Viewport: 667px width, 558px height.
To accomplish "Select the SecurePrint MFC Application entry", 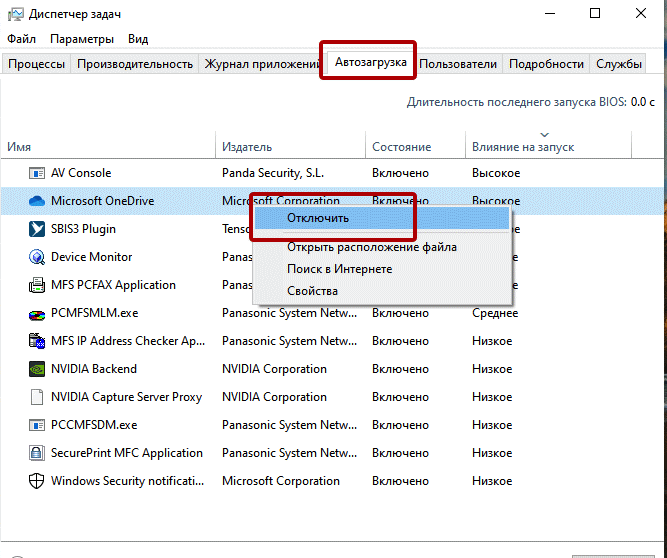I will 127,453.
